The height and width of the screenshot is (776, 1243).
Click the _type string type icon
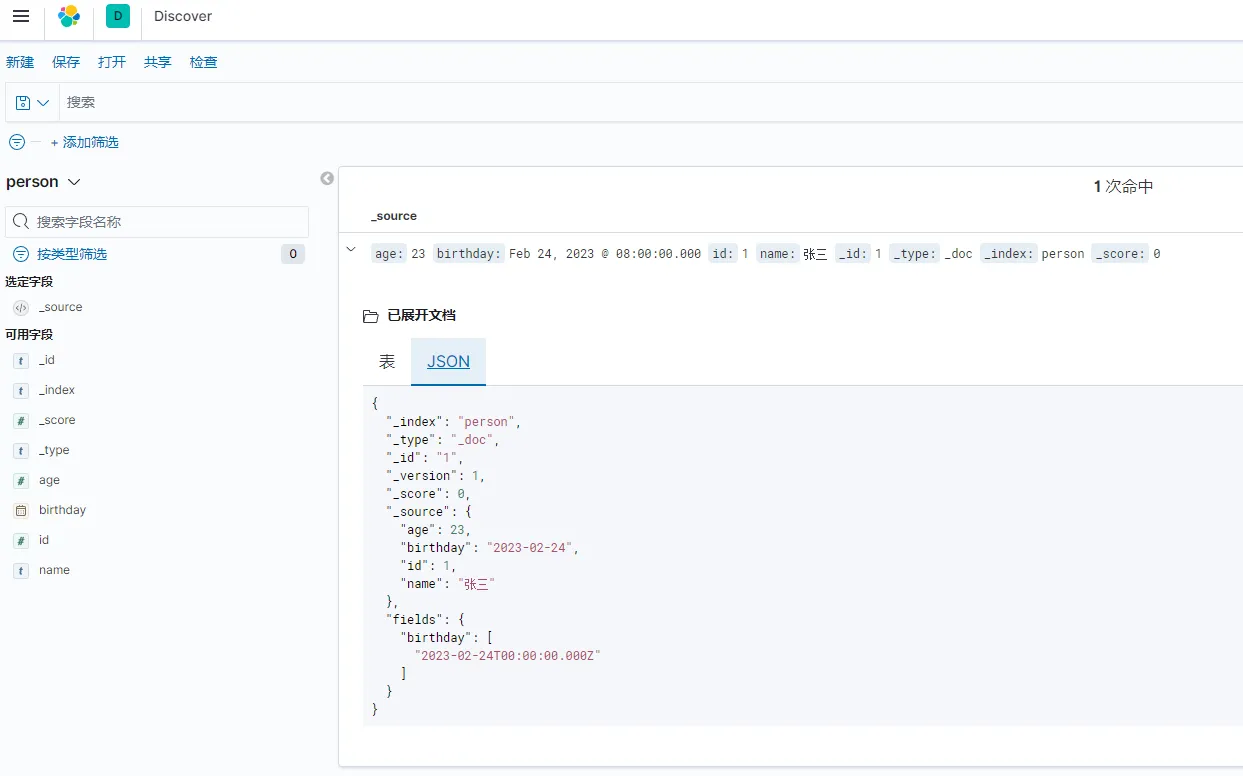pyautogui.click(x=21, y=450)
